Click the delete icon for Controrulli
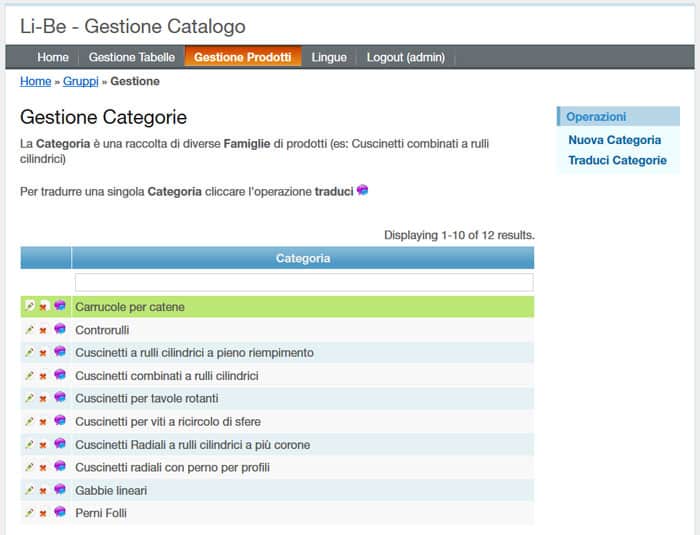The width and height of the screenshot is (700, 535). click(x=43, y=330)
